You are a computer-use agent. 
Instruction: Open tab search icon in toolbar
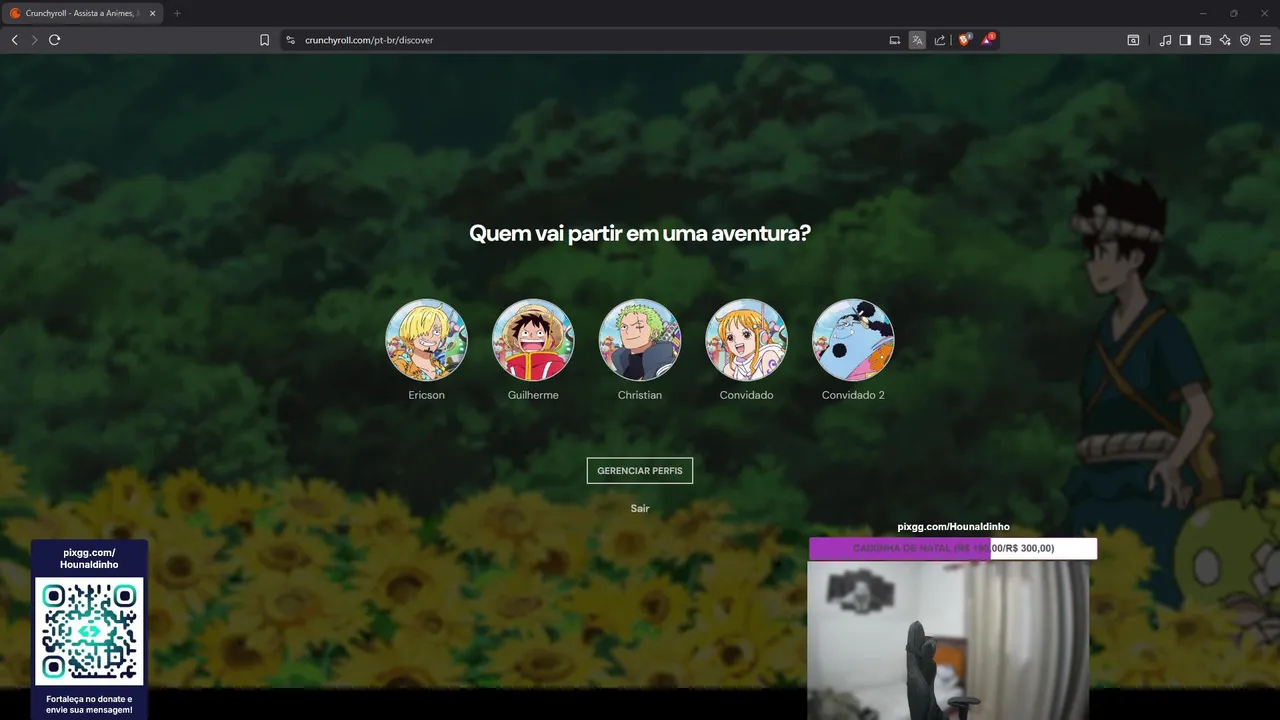pyautogui.click(x=1133, y=40)
